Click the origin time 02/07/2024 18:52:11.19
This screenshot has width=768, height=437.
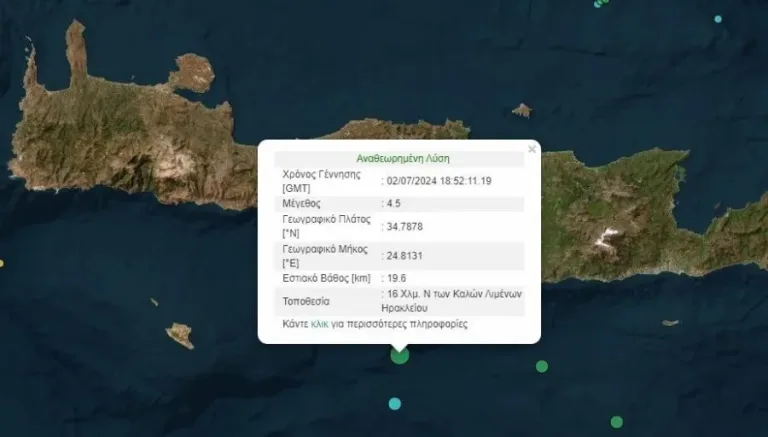(438, 181)
